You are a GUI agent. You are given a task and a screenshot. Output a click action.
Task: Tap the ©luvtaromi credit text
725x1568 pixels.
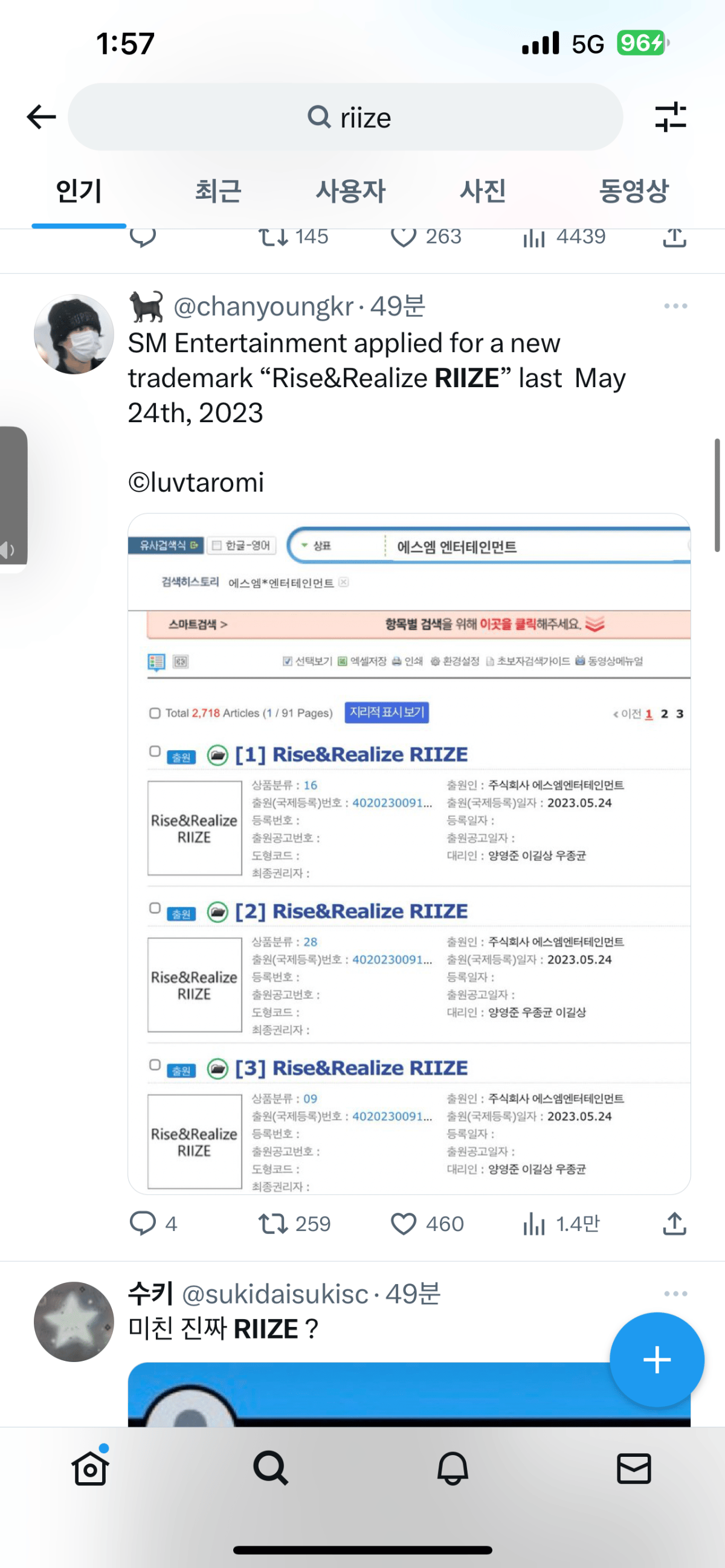coord(196,482)
